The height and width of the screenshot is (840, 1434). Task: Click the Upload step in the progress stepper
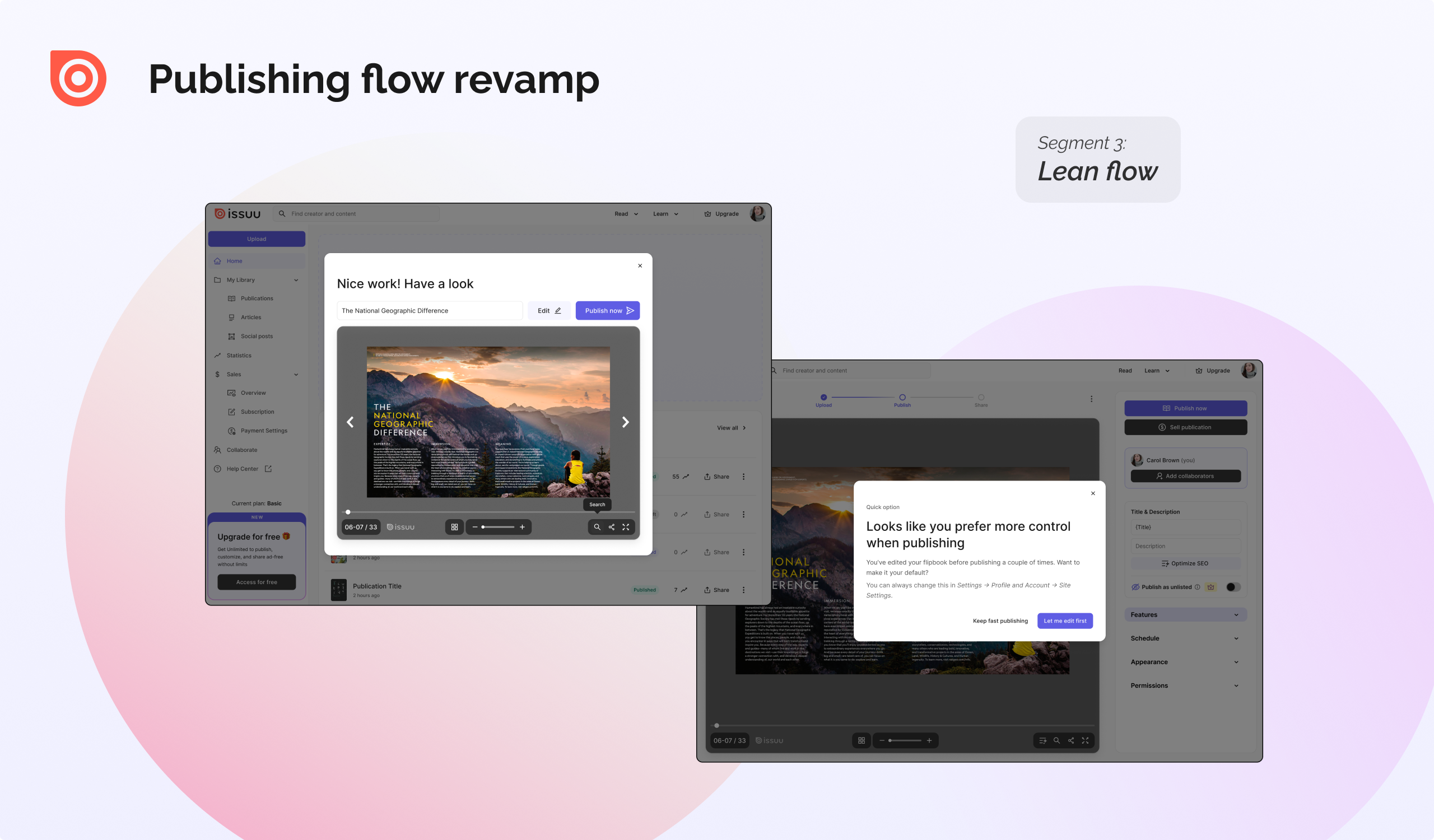click(823, 400)
